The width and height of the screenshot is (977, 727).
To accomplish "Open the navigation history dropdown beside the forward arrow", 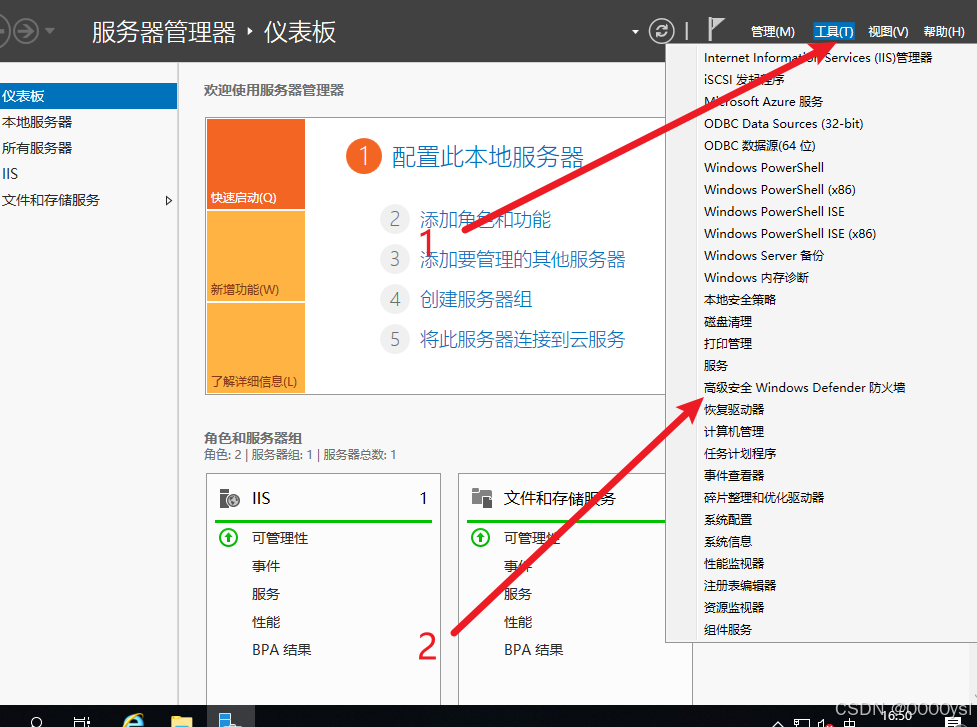I will pyautogui.click(x=50, y=31).
